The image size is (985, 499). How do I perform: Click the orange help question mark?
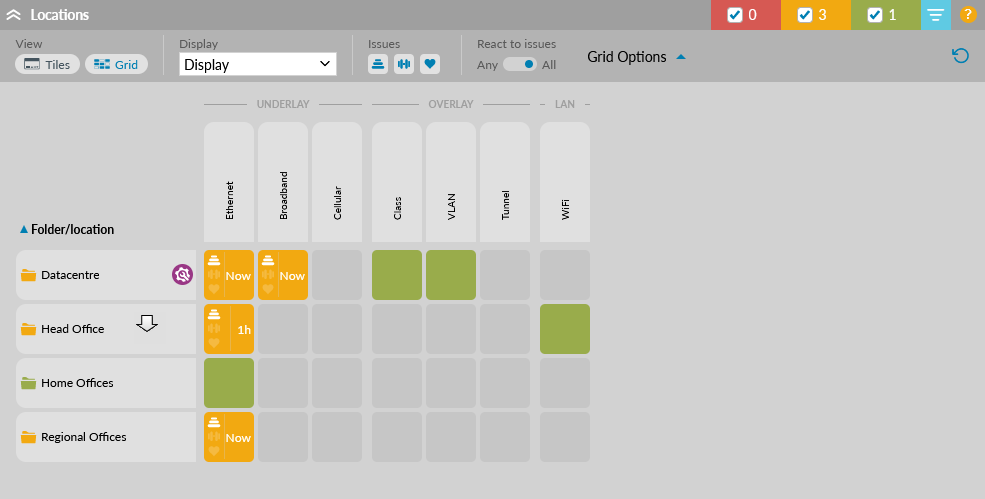[968, 15]
